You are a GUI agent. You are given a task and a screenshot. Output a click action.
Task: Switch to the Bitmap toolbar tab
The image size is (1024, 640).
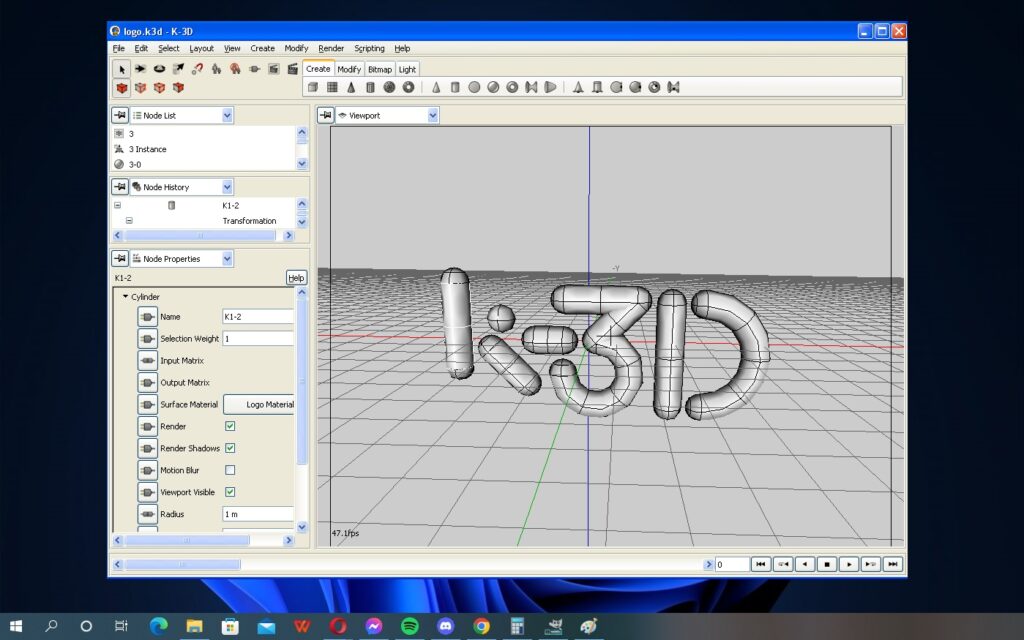click(x=379, y=69)
